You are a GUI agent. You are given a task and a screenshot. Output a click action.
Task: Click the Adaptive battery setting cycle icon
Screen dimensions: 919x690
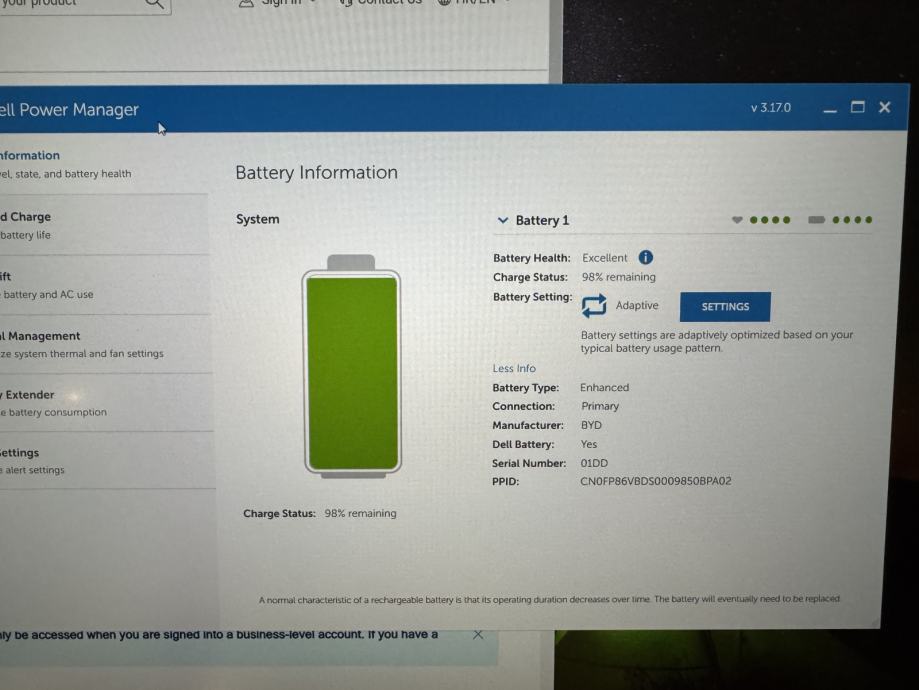click(594, 305)
